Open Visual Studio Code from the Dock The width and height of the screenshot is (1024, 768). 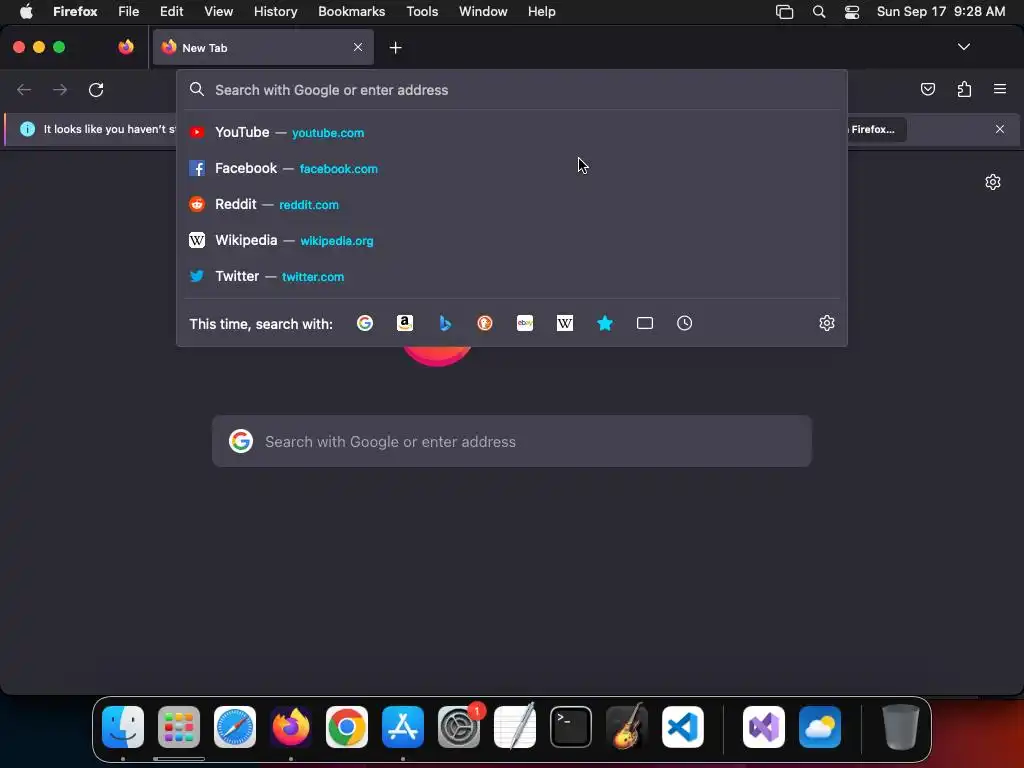coord(683,727)
